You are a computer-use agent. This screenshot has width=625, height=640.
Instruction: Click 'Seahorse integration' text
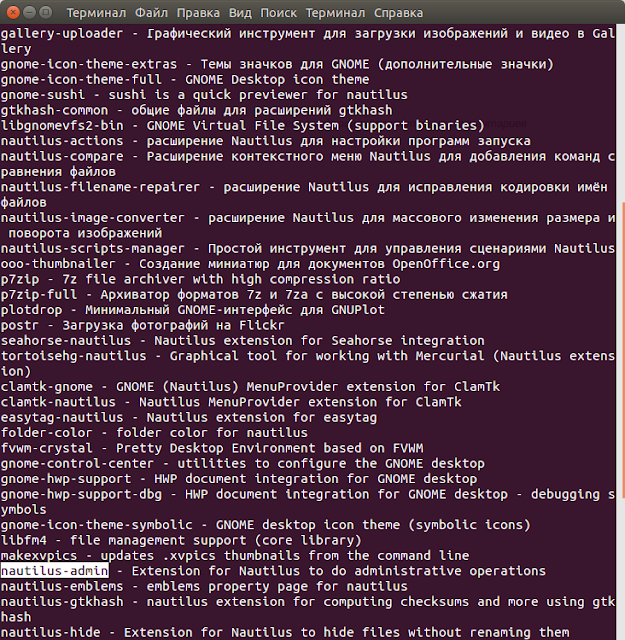click(408, 340)
